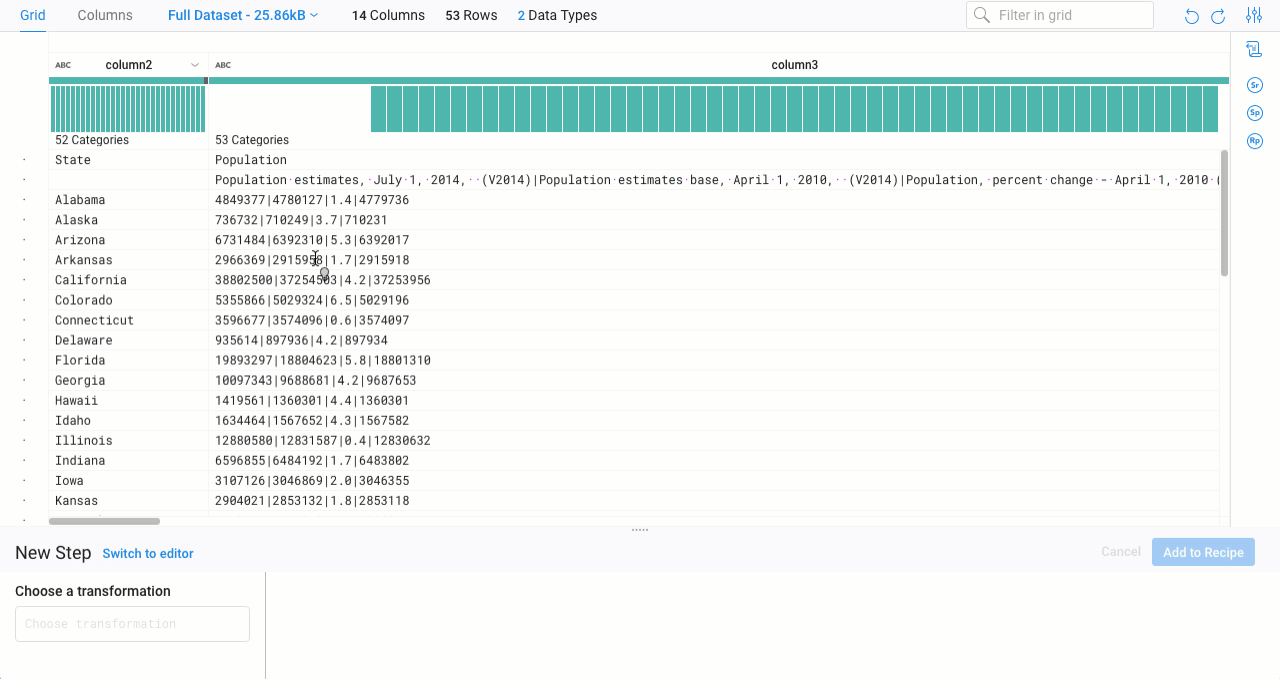Click the panel resize handle dots above New Step
The image size is (1280, 679).
(640, 530)
